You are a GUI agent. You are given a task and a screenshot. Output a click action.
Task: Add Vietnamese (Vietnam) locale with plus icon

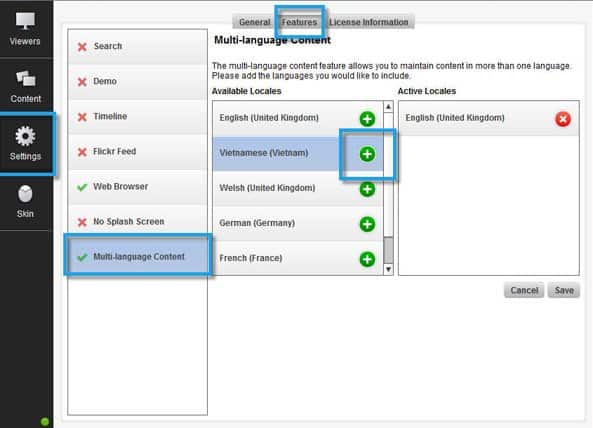pyautogui.click(x=367, y=154)
